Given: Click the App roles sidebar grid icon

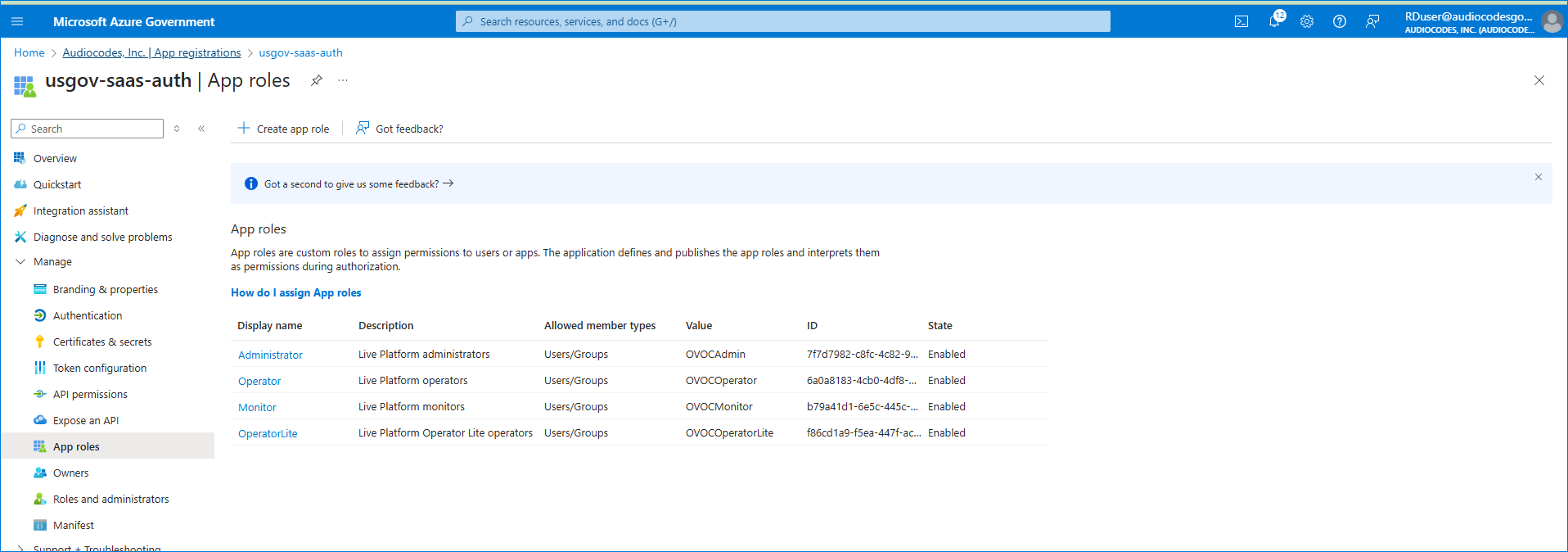Looking at the screenshot, I should pos(39,446).
